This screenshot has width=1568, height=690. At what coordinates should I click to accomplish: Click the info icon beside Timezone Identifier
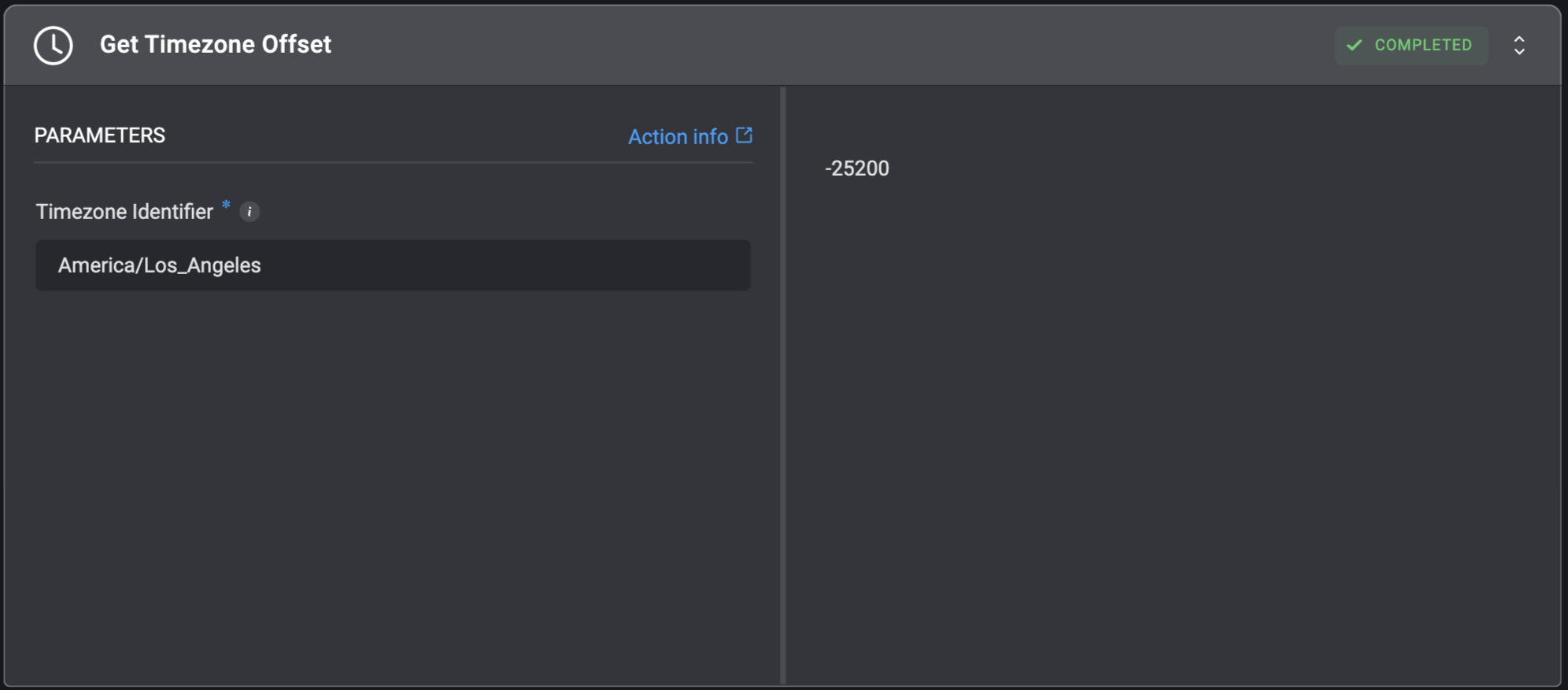pos(250,212)
